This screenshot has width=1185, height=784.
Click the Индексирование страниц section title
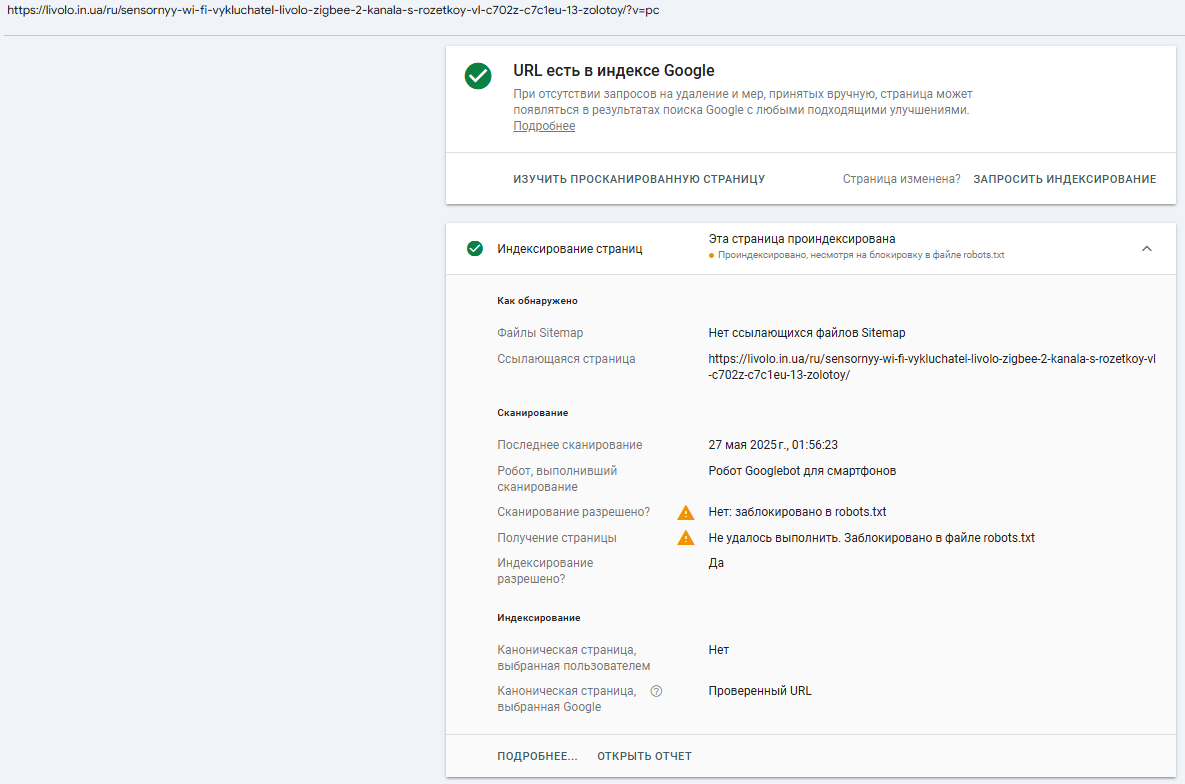point(570,249)
